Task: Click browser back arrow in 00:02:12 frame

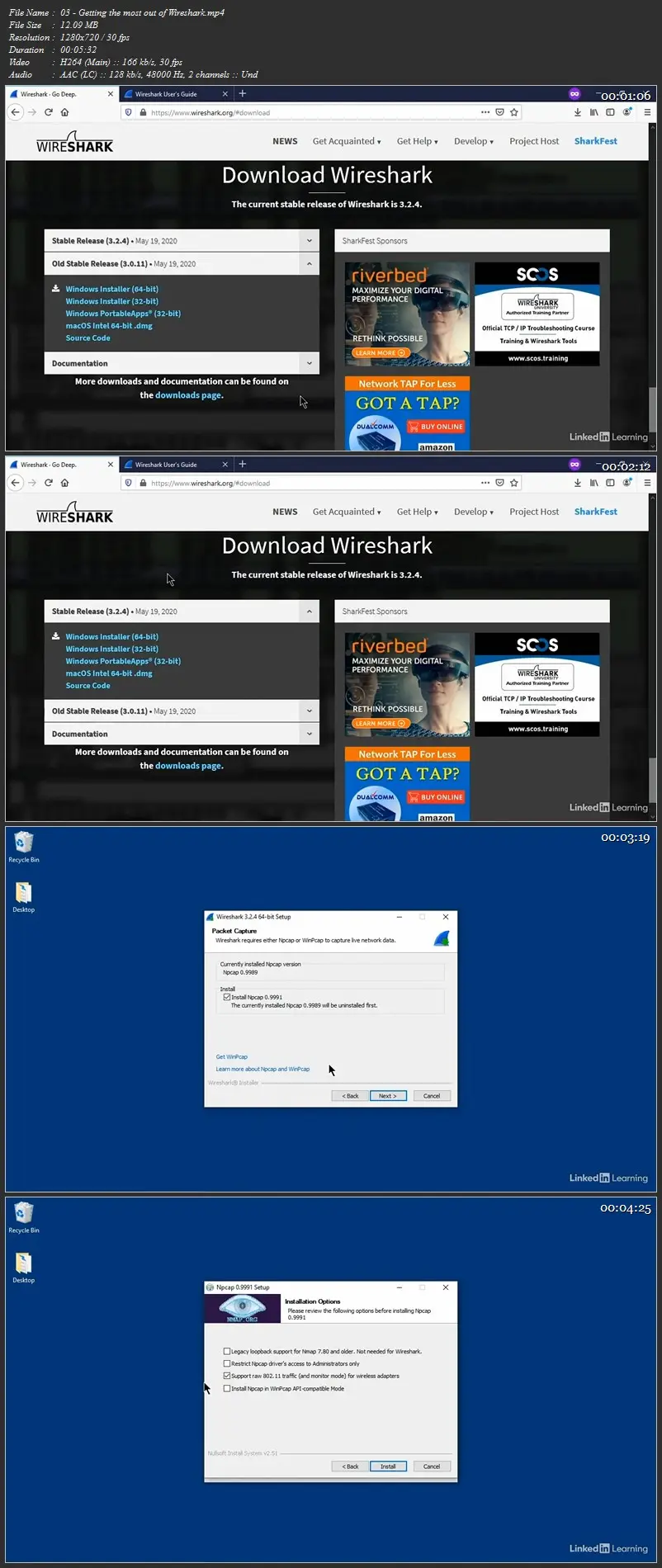Action: click(x=15, y=483)
